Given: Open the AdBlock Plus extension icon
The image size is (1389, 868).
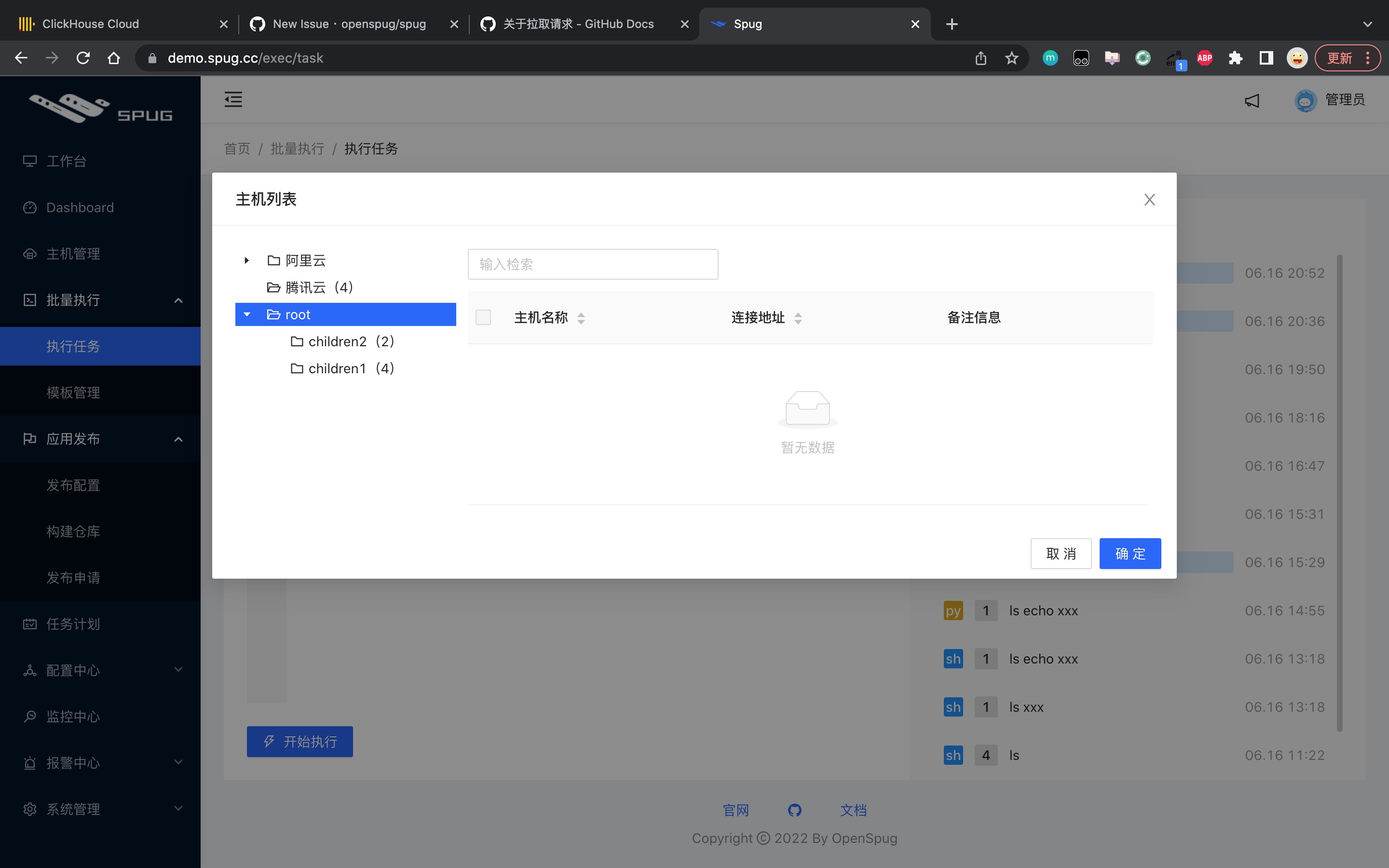Looking at the screenshot, I should tap(1204, 58).
